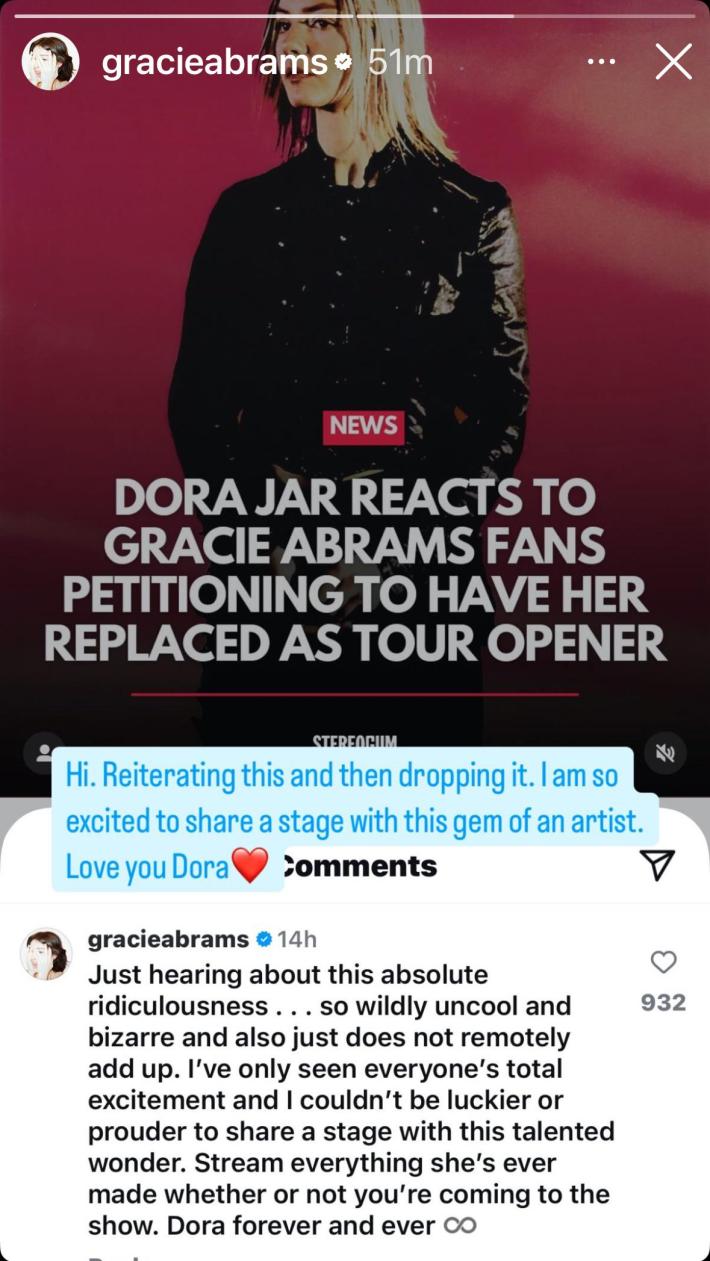Toggle the muted sound icon on story
The image size is (710, 1261).
(665, 752)
